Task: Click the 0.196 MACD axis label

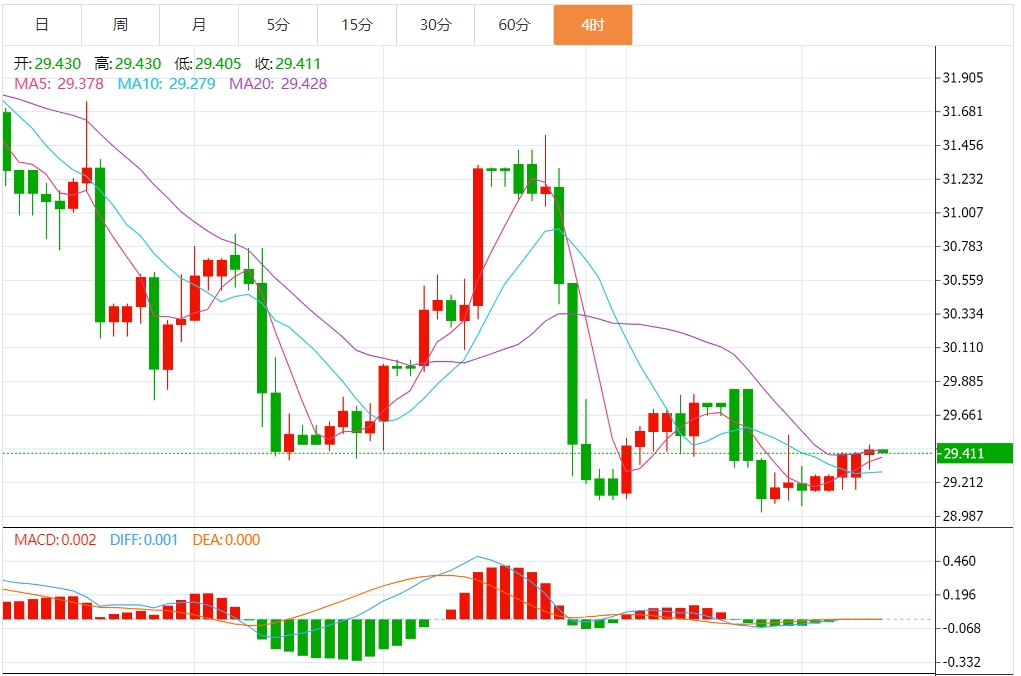Action: pyautogui.click(x=959, y=595)
